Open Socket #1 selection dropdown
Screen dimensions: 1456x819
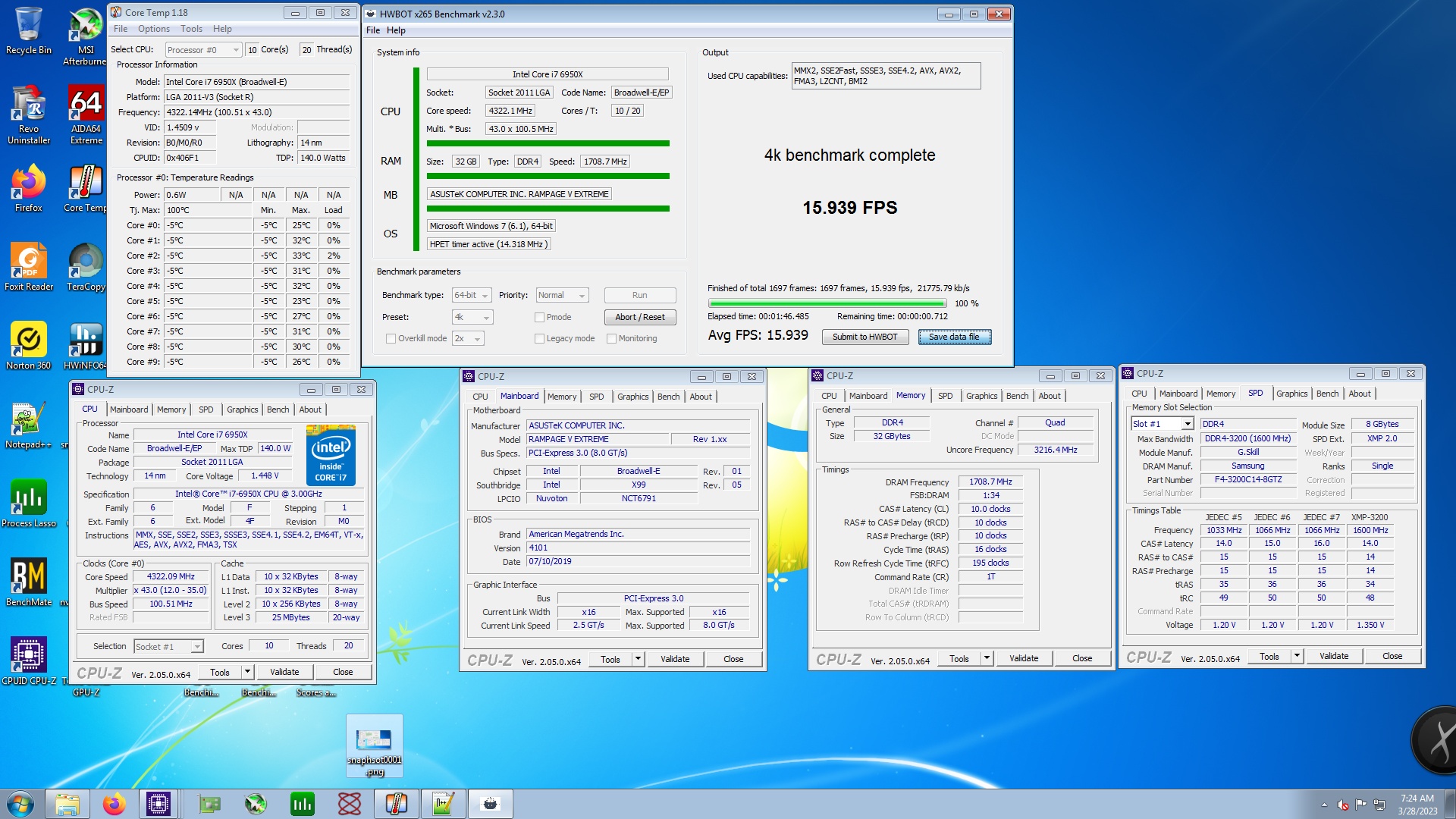[x=168, y=647]
